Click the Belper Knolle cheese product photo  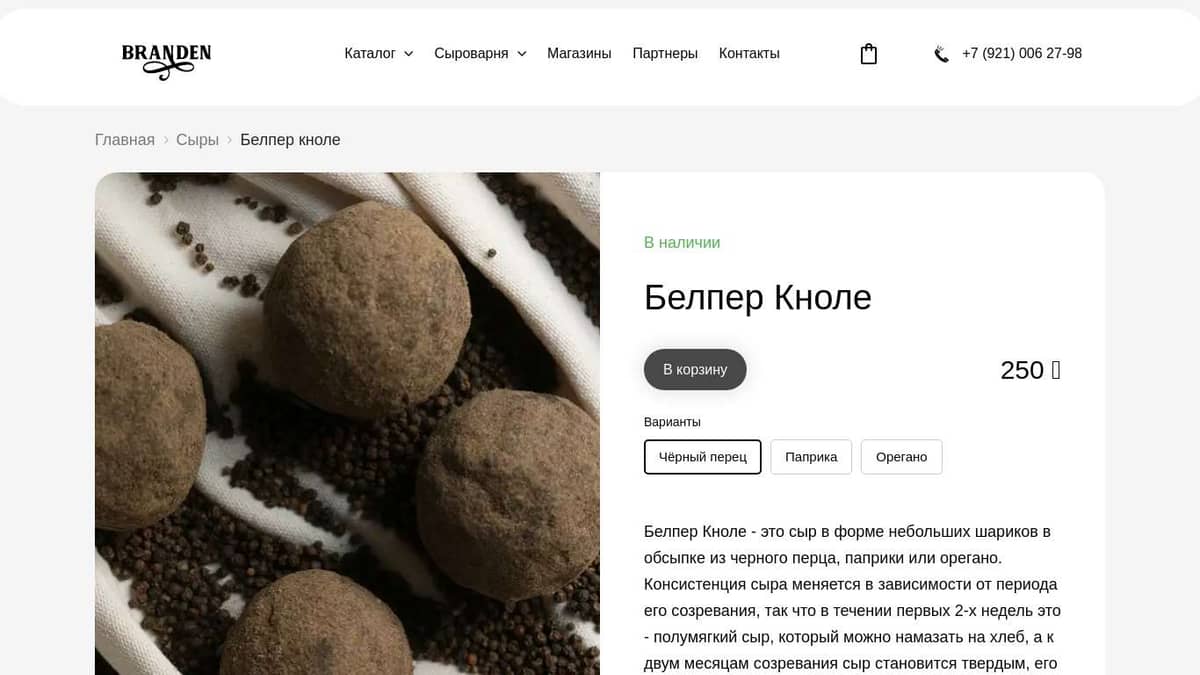(x=347, y=424)
